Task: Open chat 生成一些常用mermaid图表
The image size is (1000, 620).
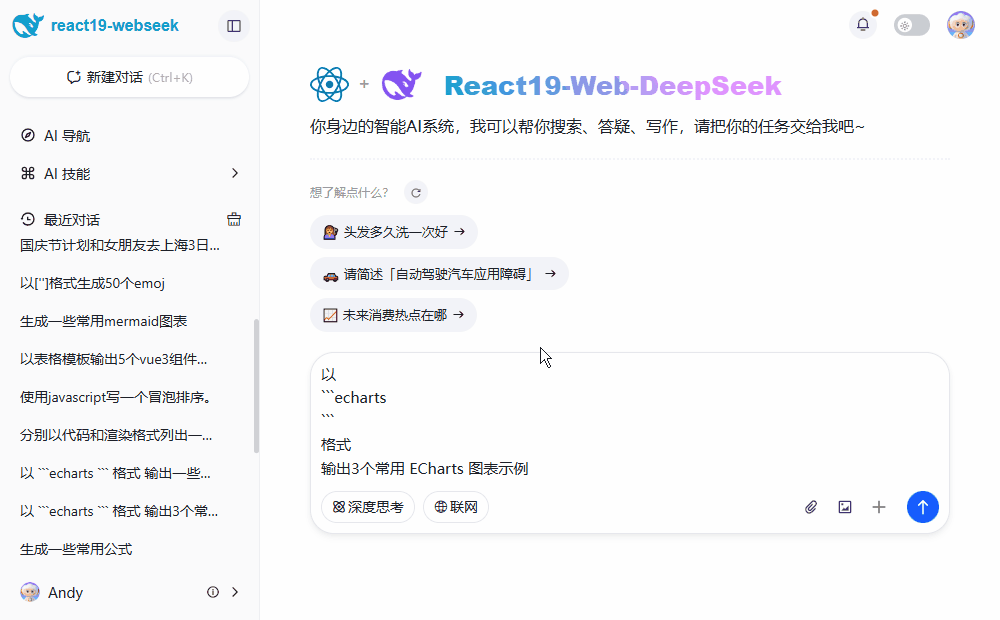Action: pyautogui.click(x=103, y=321)
